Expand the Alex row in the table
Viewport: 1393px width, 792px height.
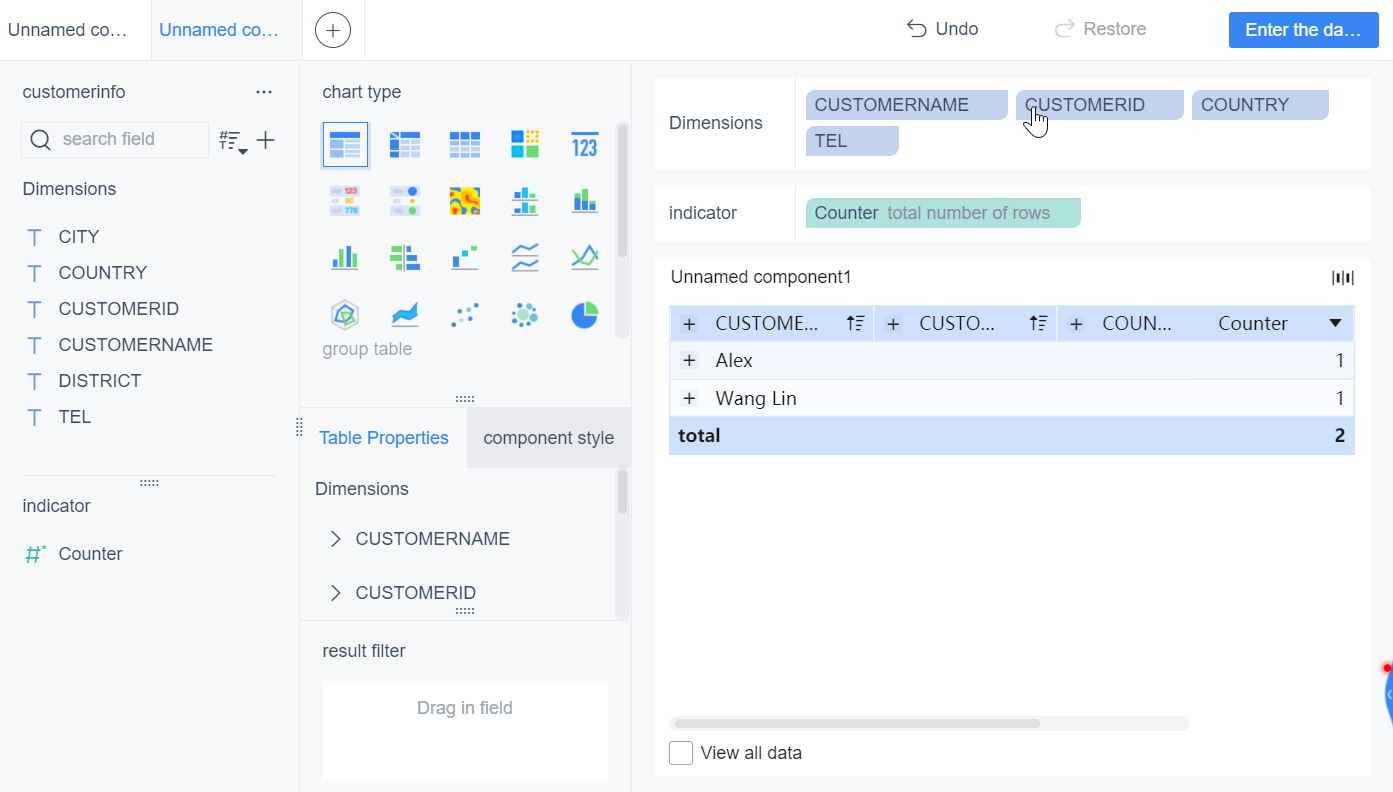[x=689, y=360]
